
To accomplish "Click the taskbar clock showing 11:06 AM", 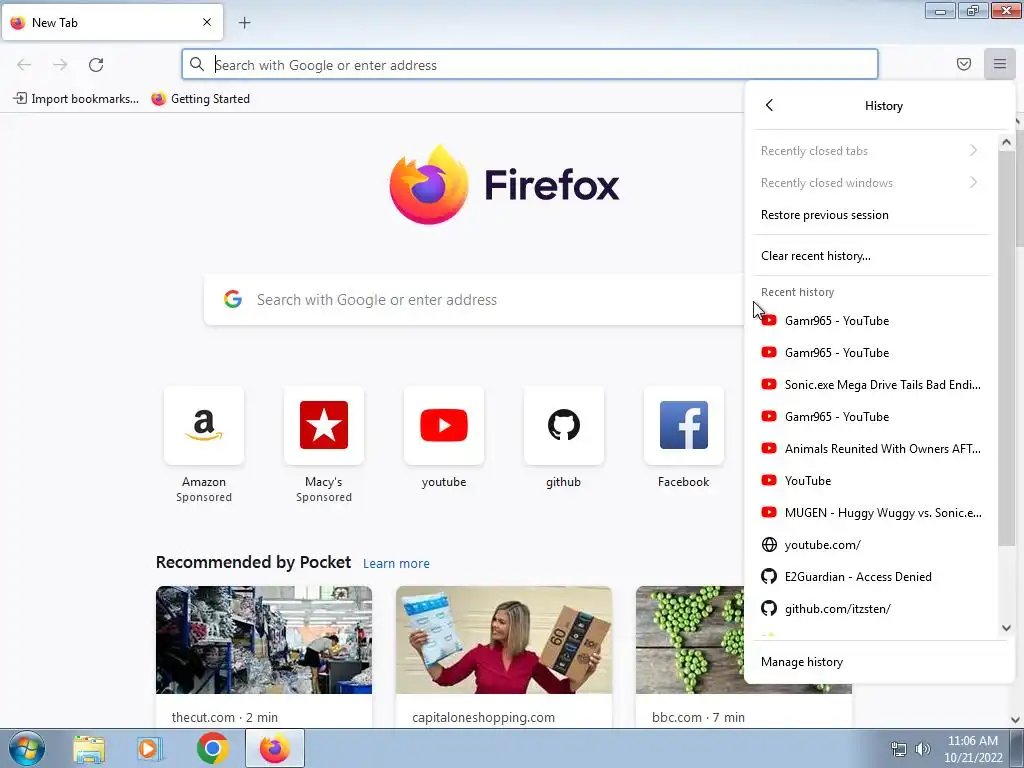I will click(x=972, y=748).
